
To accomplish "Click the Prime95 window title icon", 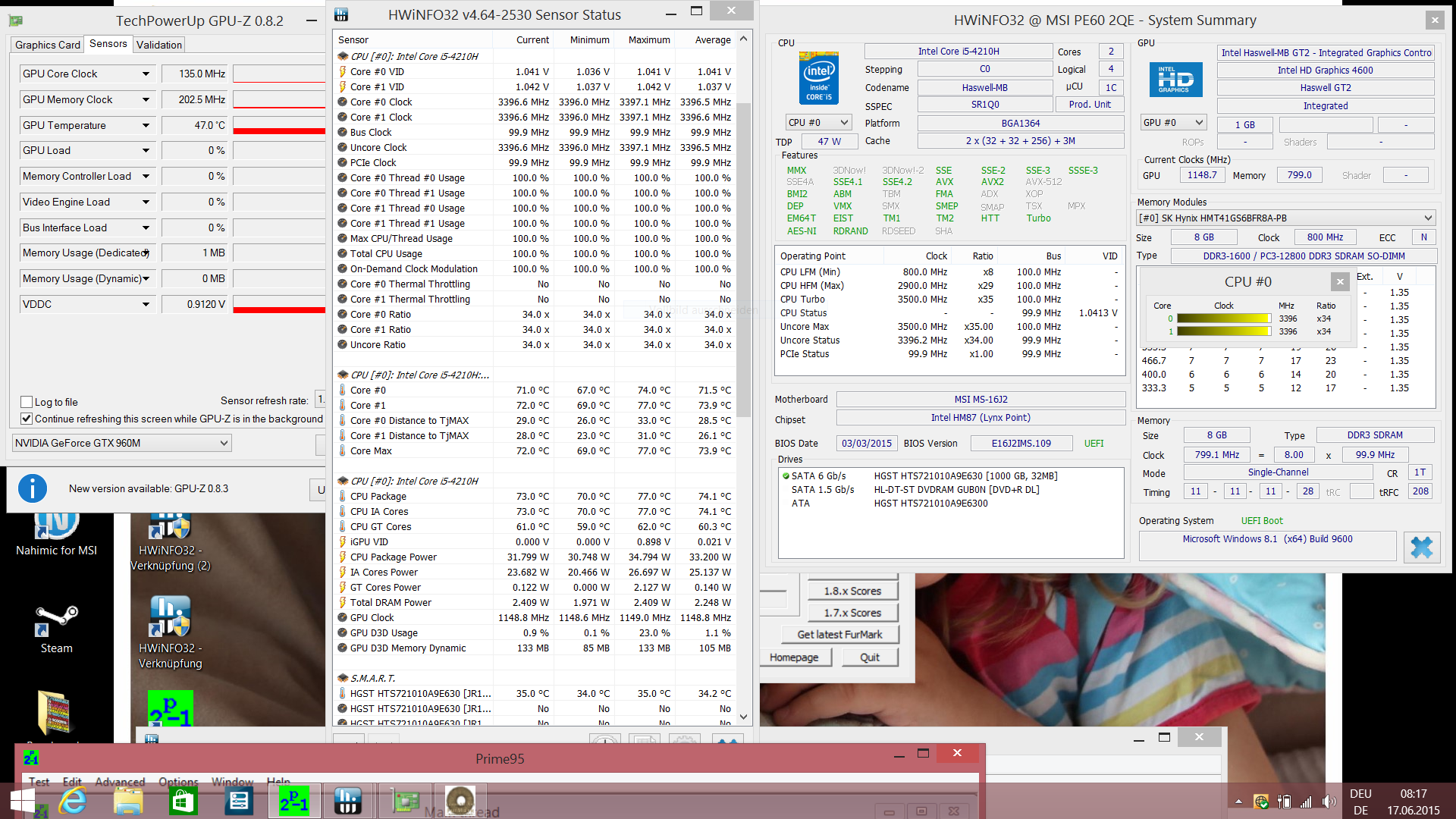I will (31, 758).
